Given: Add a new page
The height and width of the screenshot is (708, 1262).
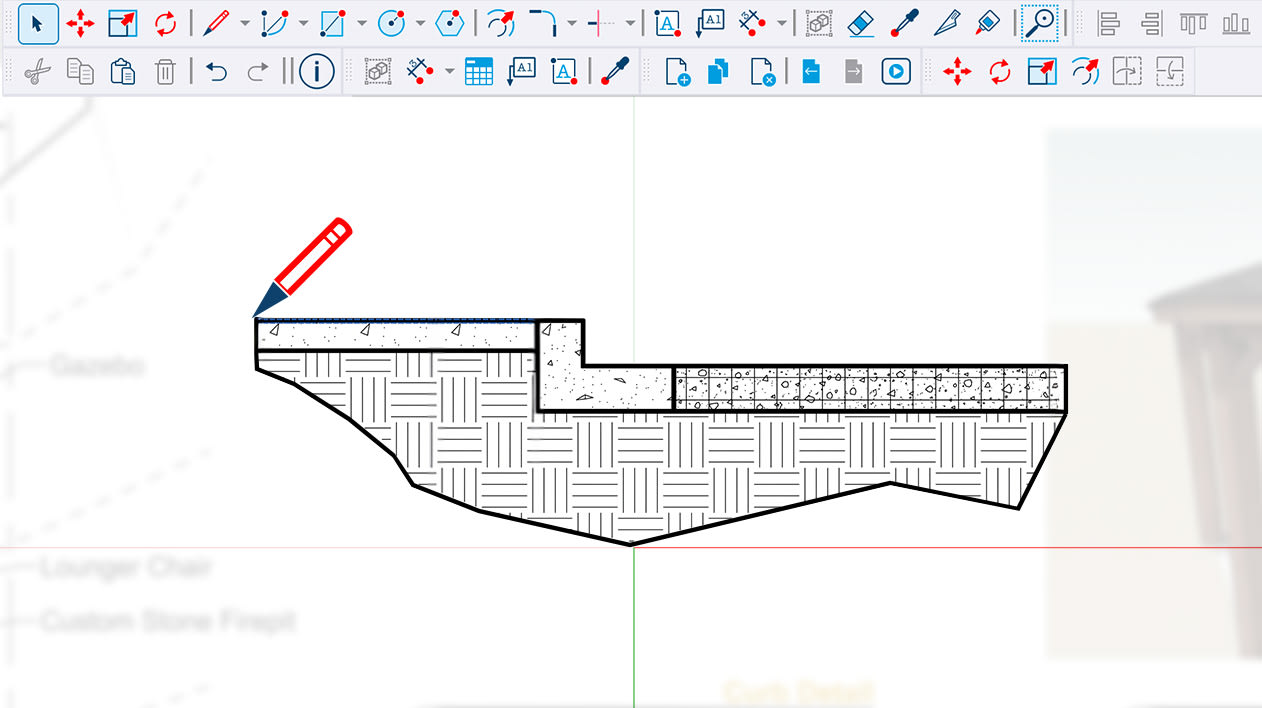Looking at the screenshot, I should point(677,72).
